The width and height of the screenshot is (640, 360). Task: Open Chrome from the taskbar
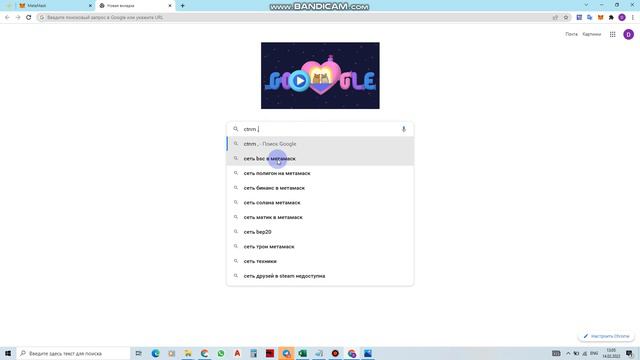[352, 353]
